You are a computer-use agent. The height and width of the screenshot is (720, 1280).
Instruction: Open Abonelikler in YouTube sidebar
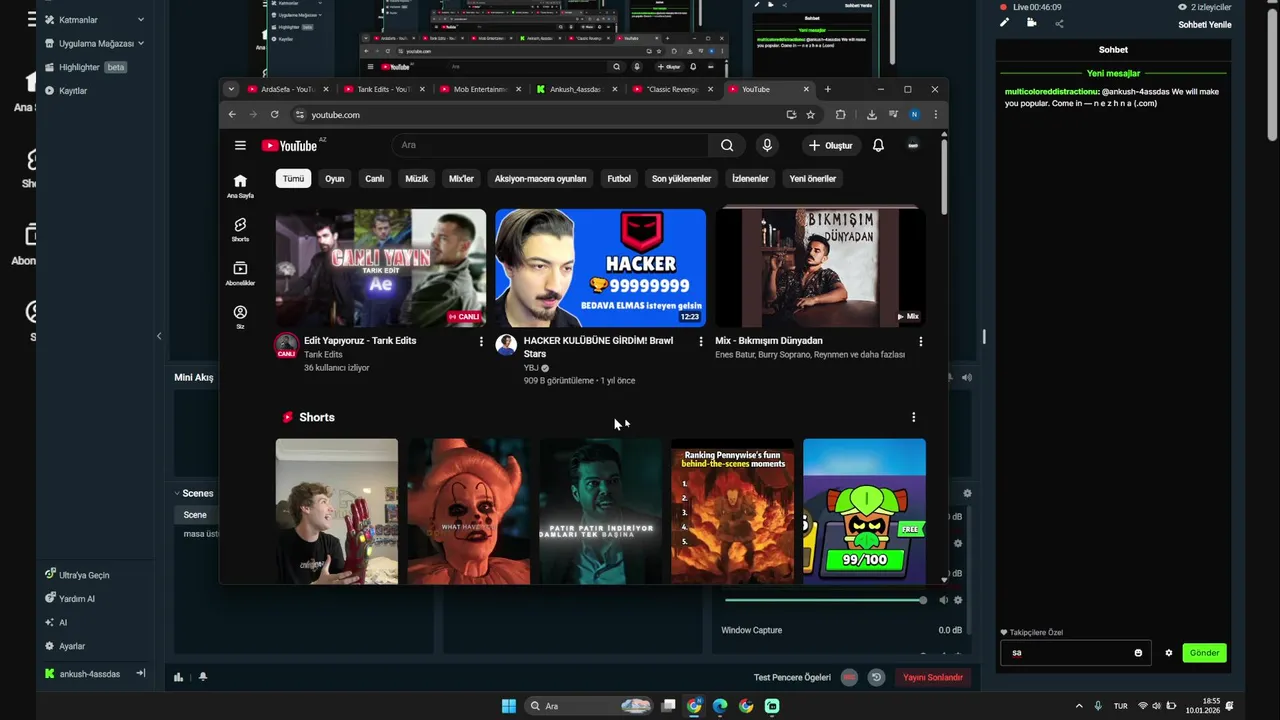(x=240, y=273)
